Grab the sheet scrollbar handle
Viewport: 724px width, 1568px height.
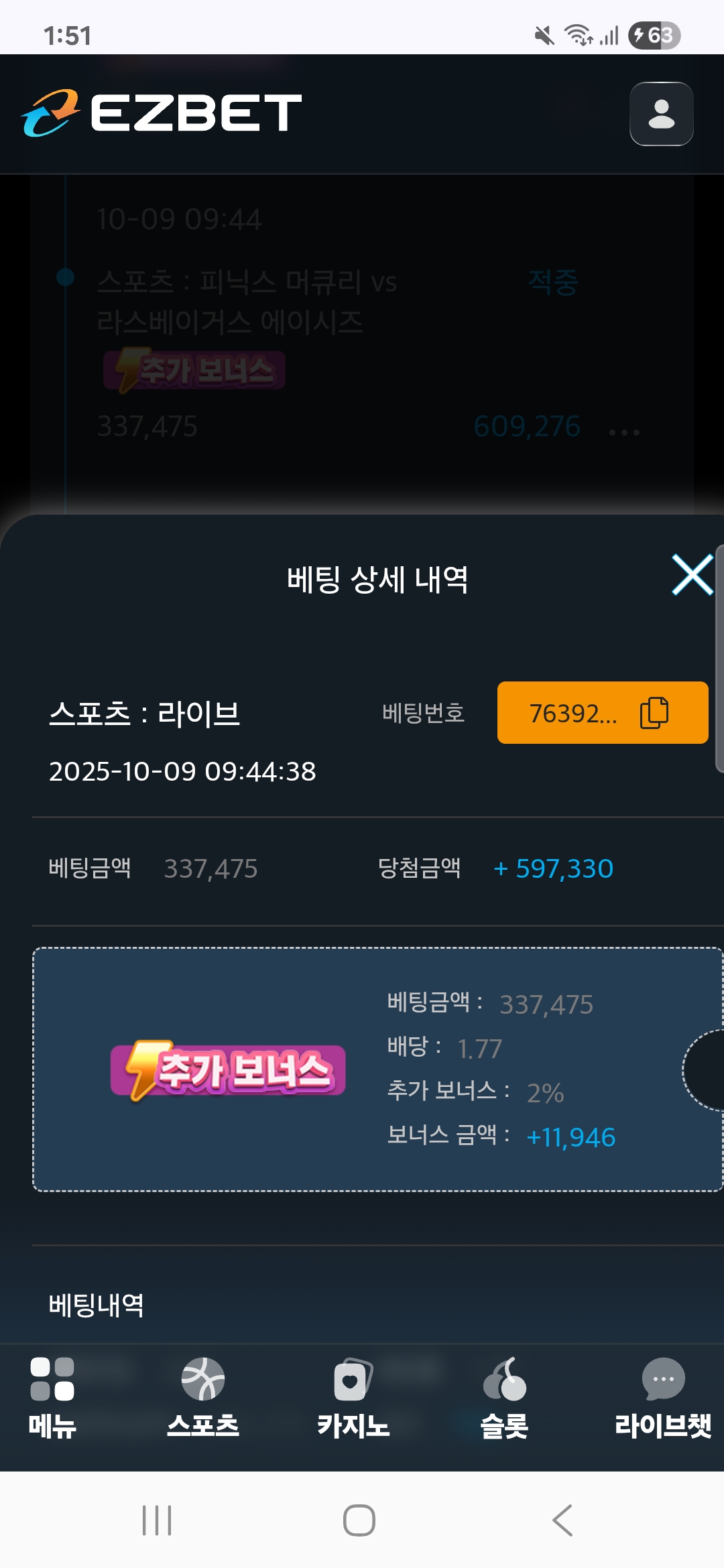(719, 659)
